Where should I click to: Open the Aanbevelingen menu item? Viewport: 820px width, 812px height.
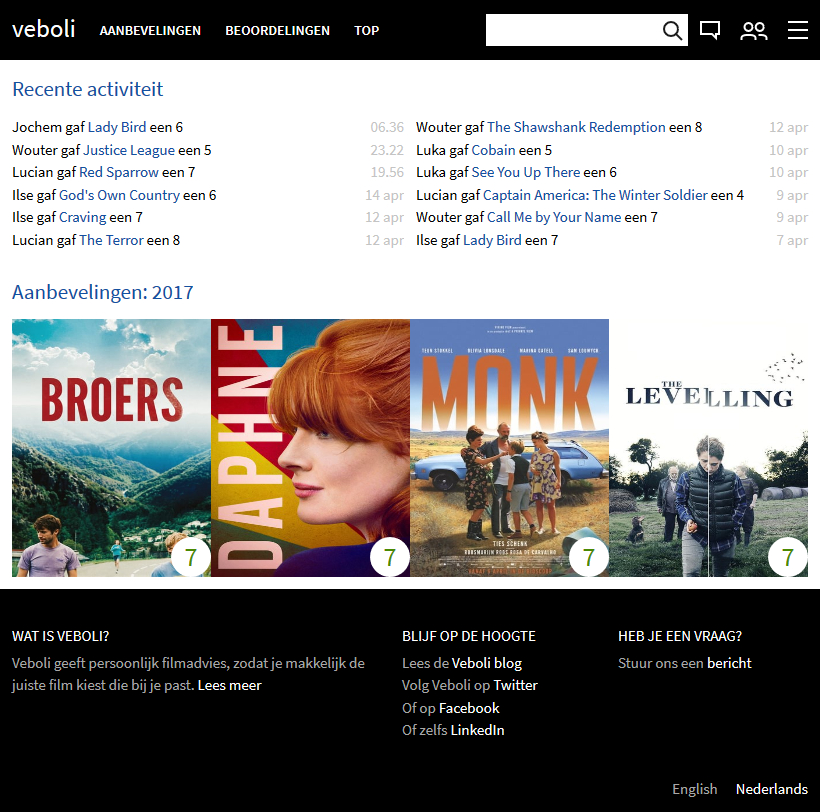coord(150,31)
